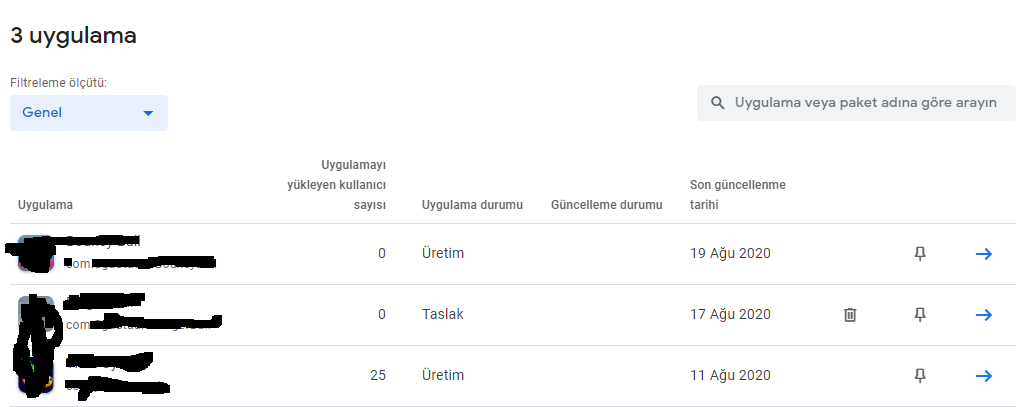Select first app's thumbnail icon
The width and height of the screenshot is (1034, 407).
click(x=36, y=253)
